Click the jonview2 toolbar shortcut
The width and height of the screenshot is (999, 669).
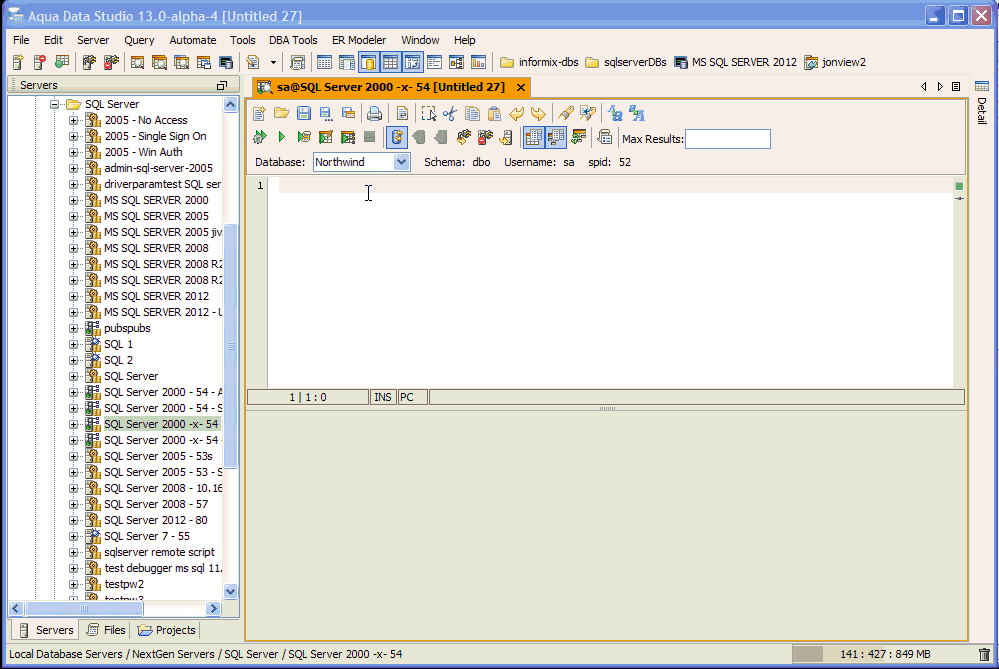(835, 62)
